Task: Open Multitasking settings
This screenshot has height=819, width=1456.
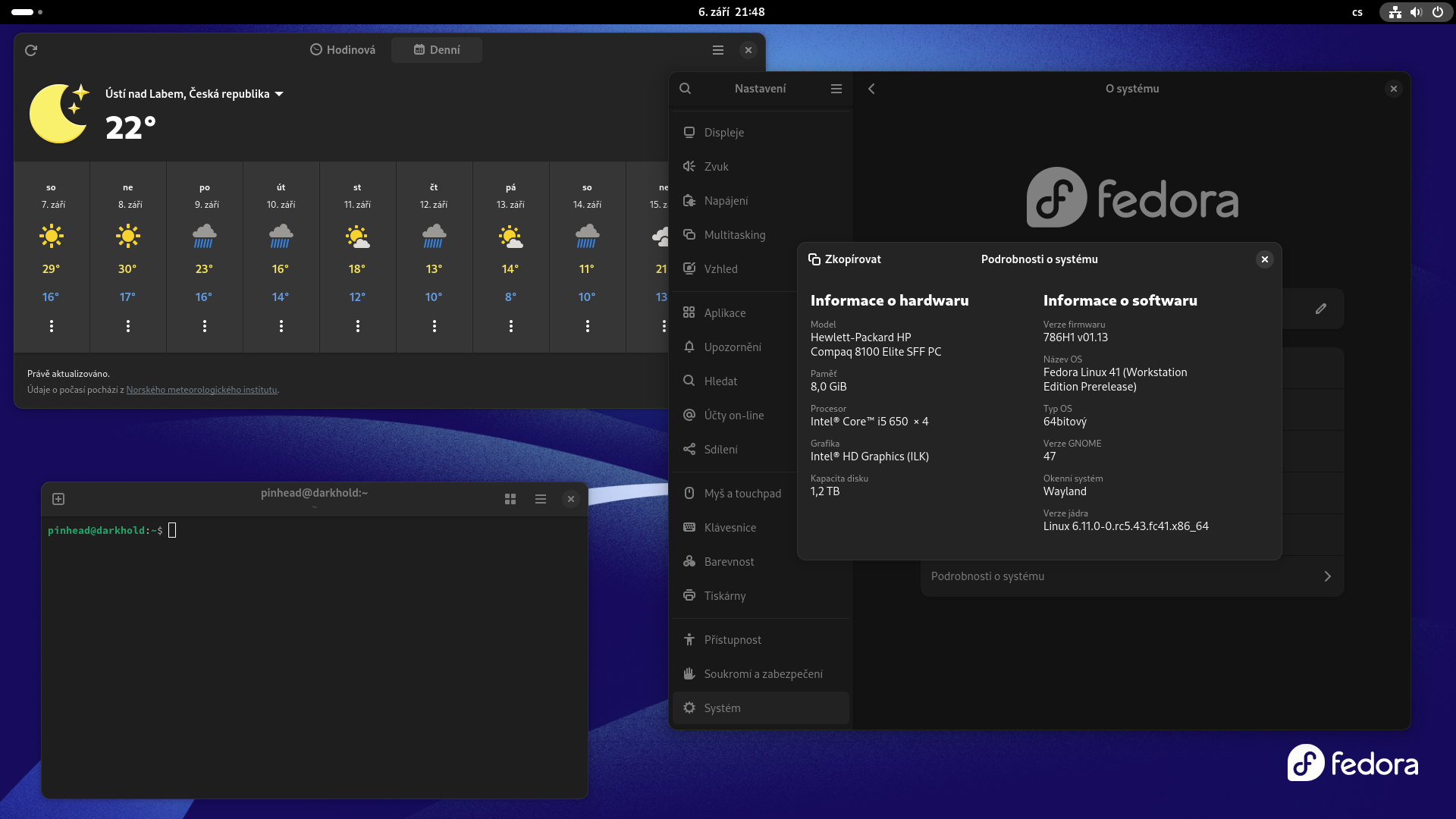Action: coord(761,235)
